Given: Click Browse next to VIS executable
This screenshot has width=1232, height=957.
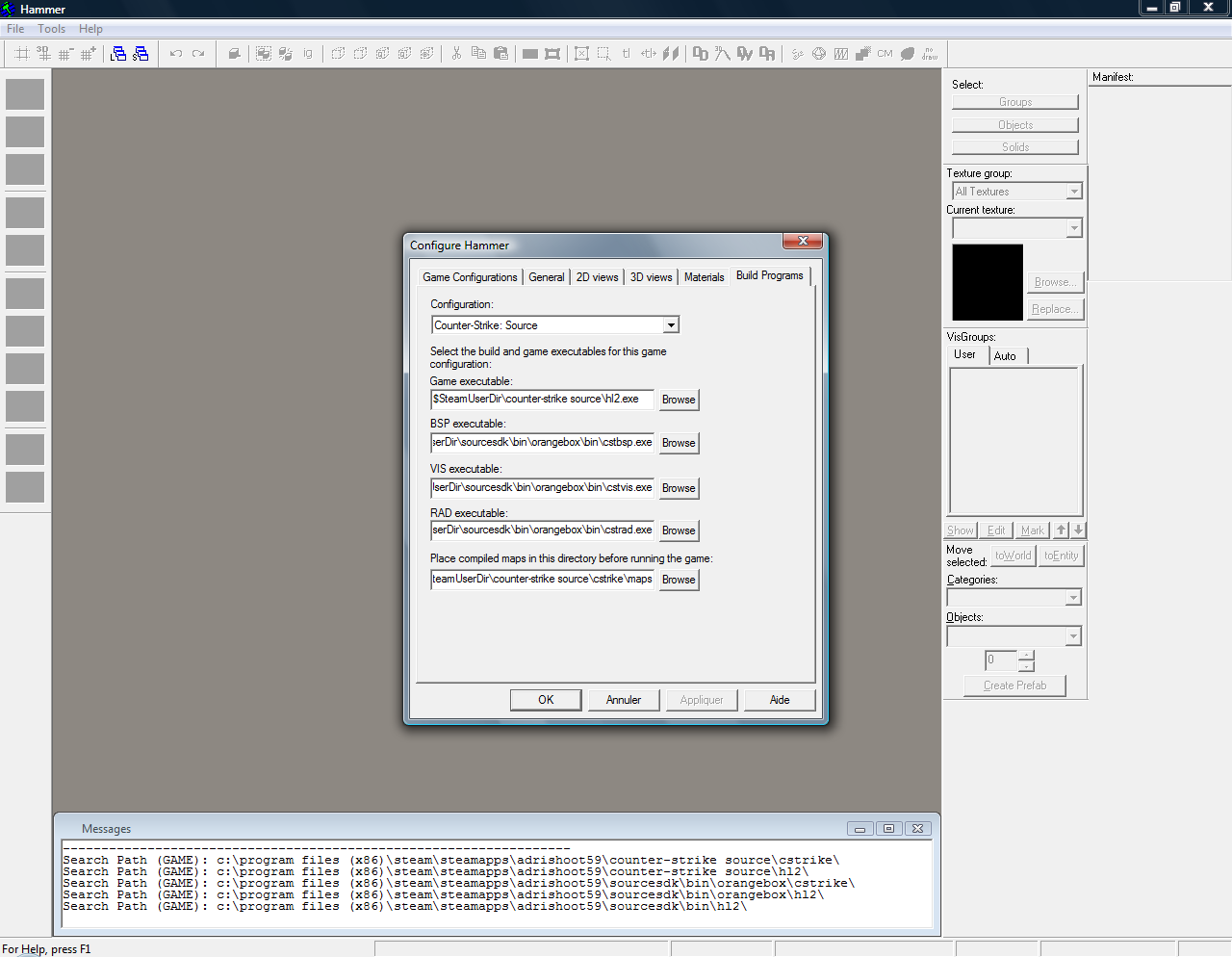Looking at the screenshot, I should click(x=679, y=488).
